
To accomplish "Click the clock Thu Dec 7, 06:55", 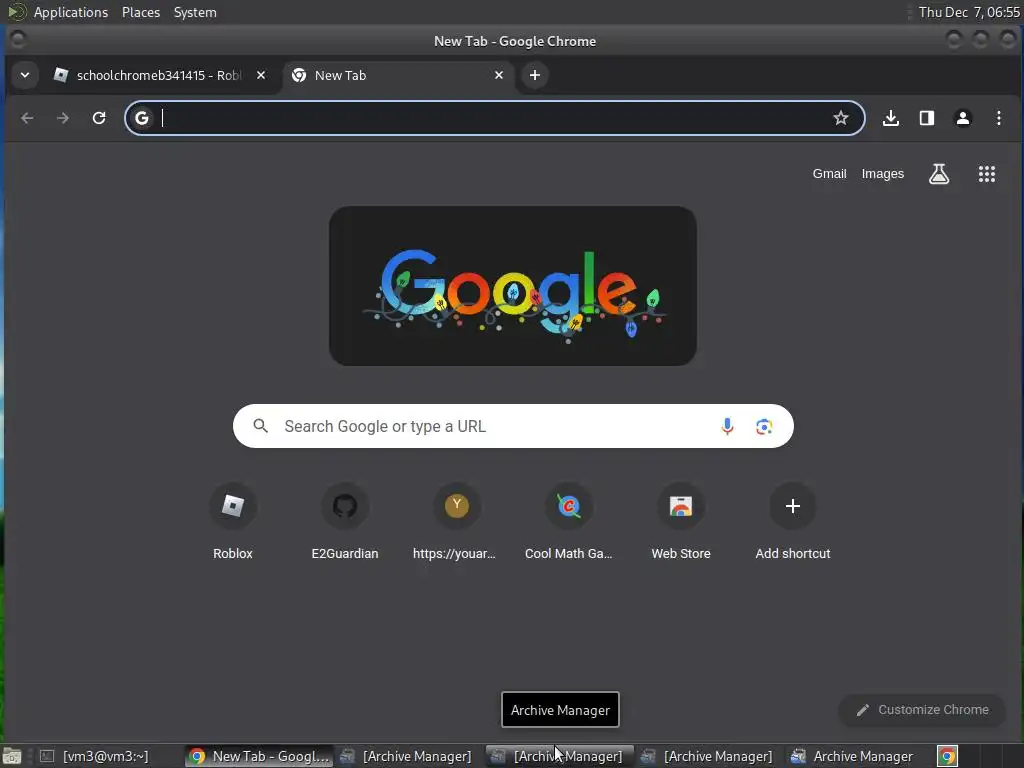I will point(969,12).
